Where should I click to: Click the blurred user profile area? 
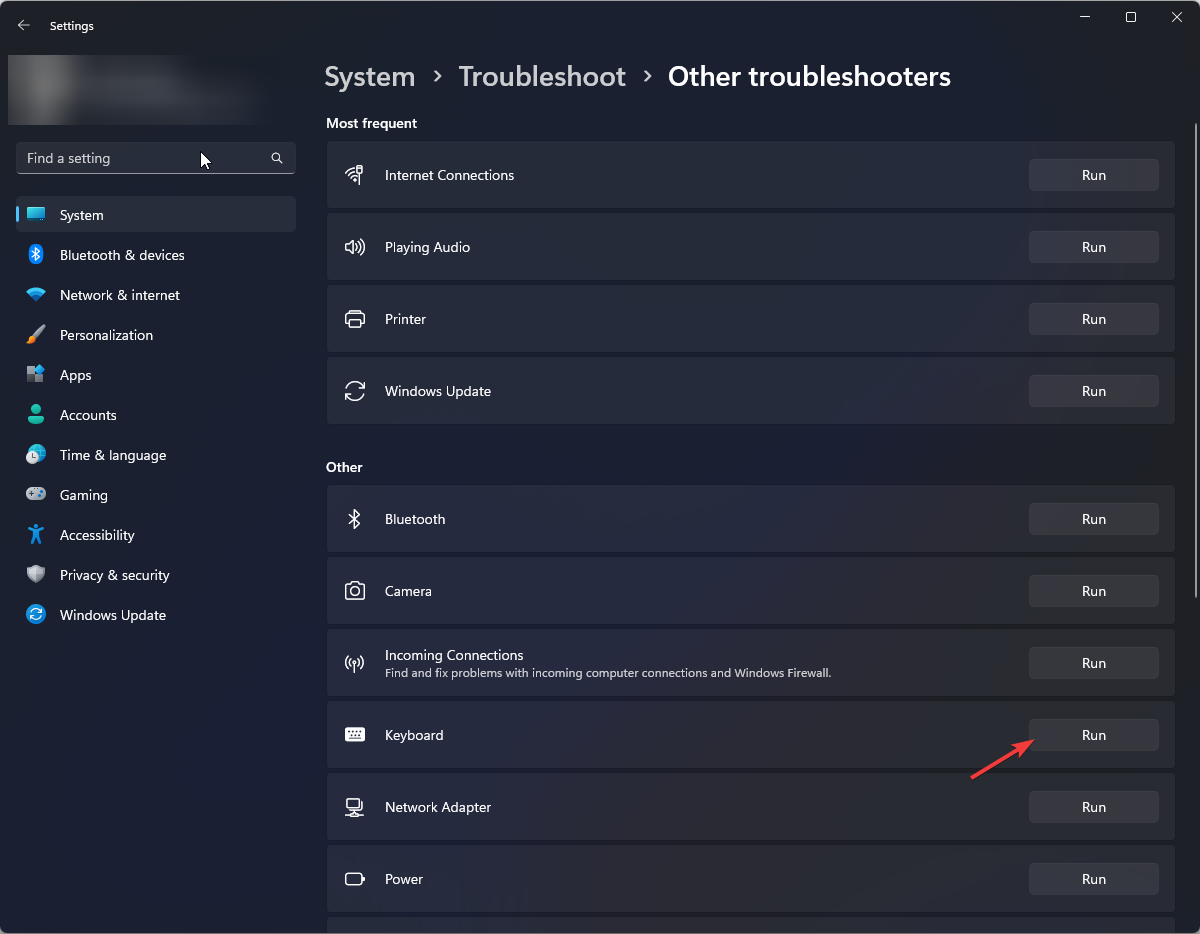[x=138, y=90]
